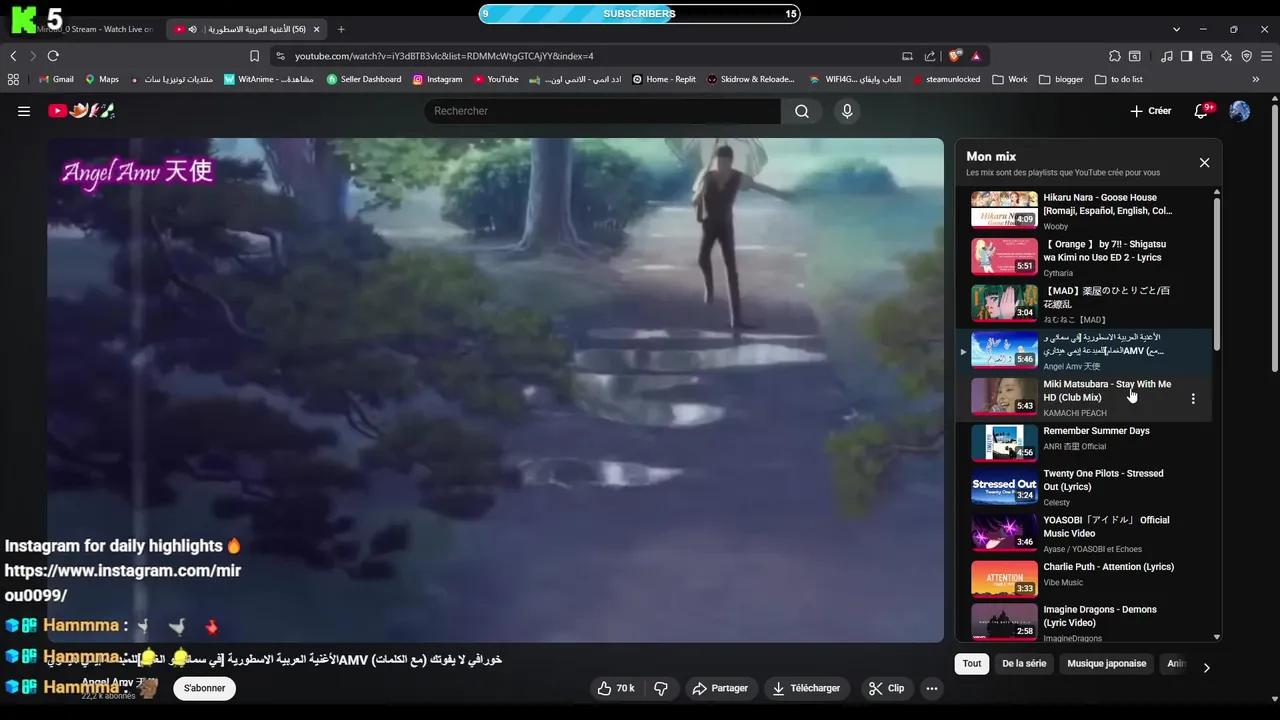Click the playlist panel scrollbar
The width and height of the screenshot is (1280, 720).
[x=1217, y=272]
